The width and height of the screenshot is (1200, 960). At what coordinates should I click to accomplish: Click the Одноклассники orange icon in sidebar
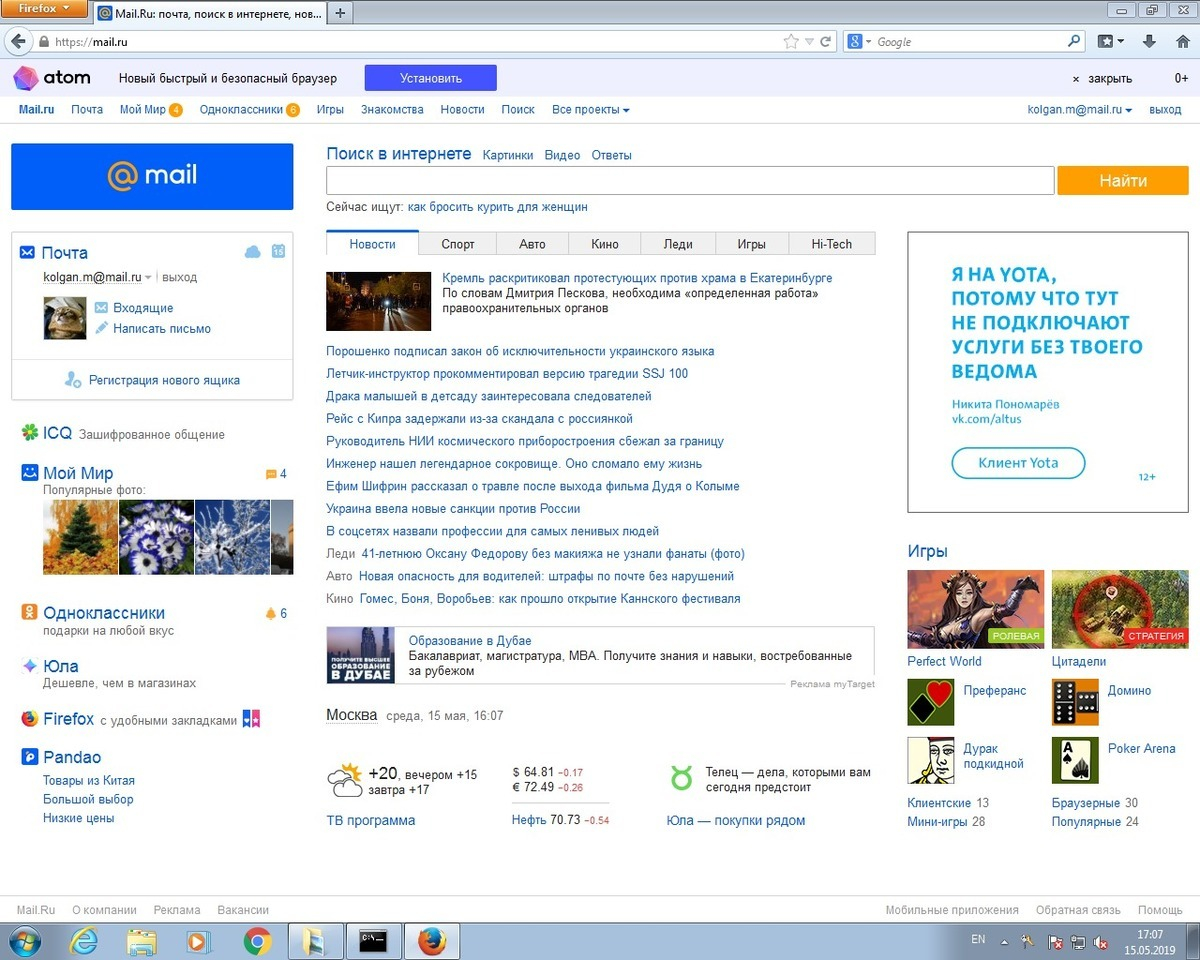30,612
